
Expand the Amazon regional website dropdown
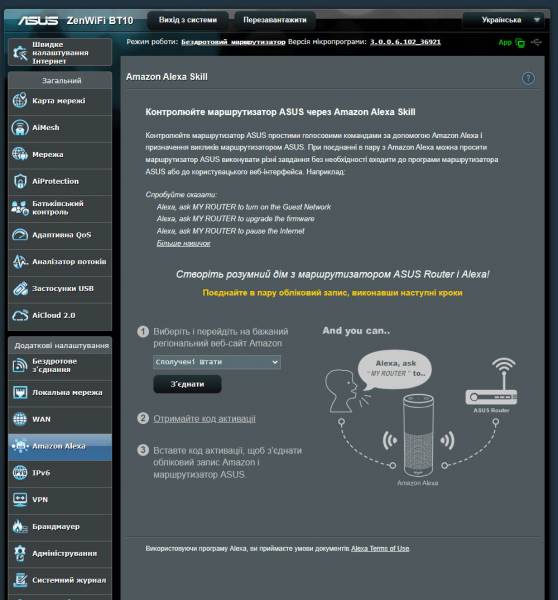point(217,362)
